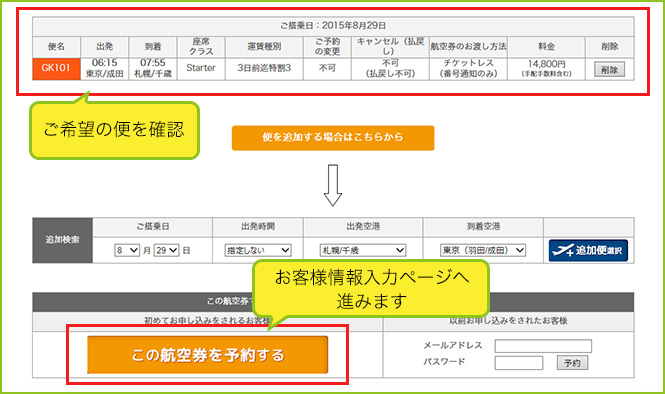Click the 不可 (払戻し不可) cancellation cell
Image resolution: width=665 pixels, height=394 pixels.
coord(390,69)
